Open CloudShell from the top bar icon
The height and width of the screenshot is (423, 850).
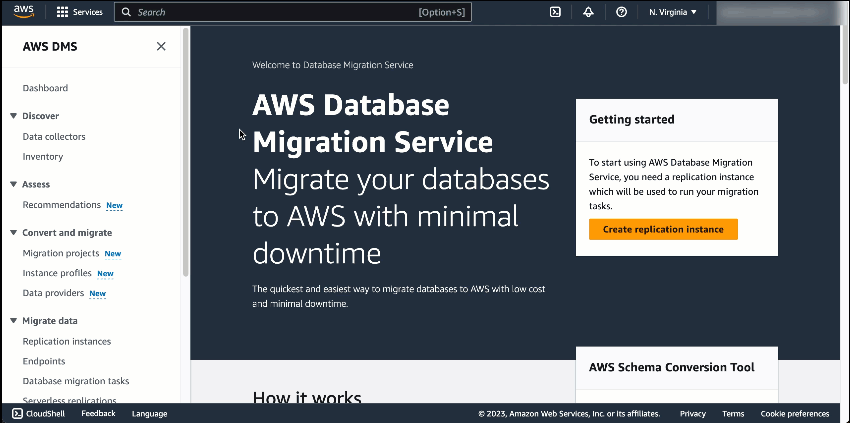tap(555, 12)
